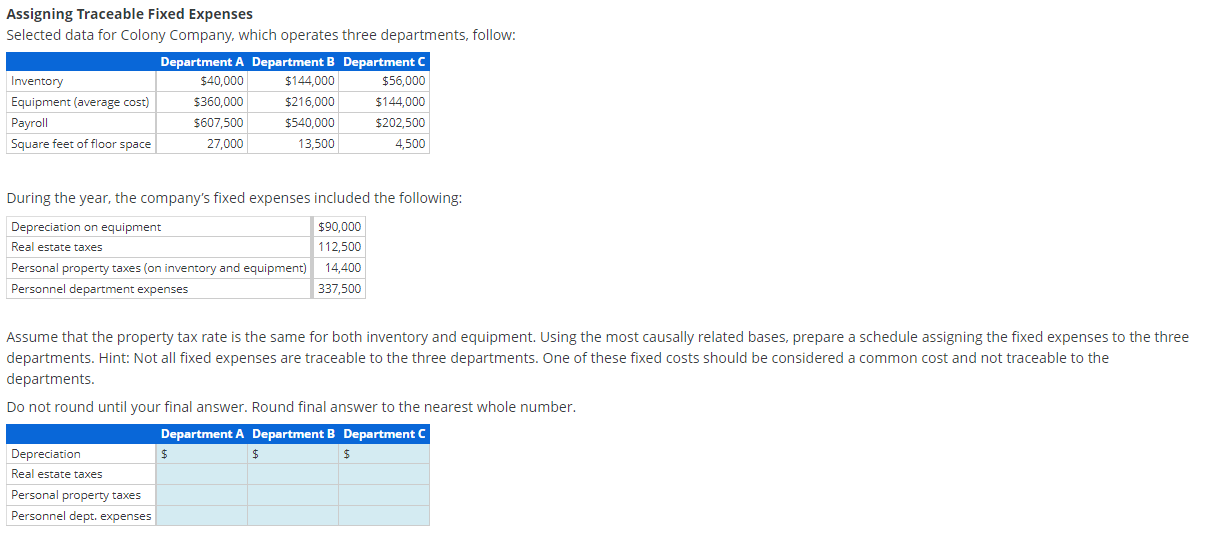Click Department C floor space 4,500
This screenshot has width=1207, height=547.
pyautogui.click(x=410, y=144)
